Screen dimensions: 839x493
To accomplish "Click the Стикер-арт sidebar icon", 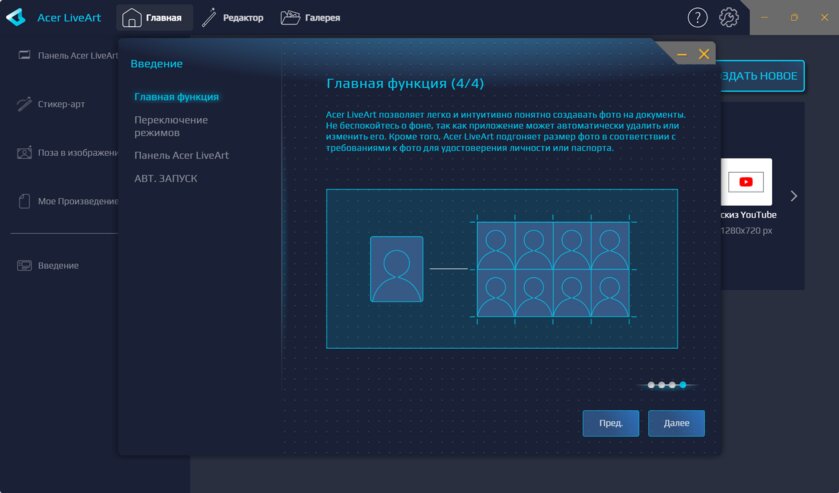I will tap(26, 103).
